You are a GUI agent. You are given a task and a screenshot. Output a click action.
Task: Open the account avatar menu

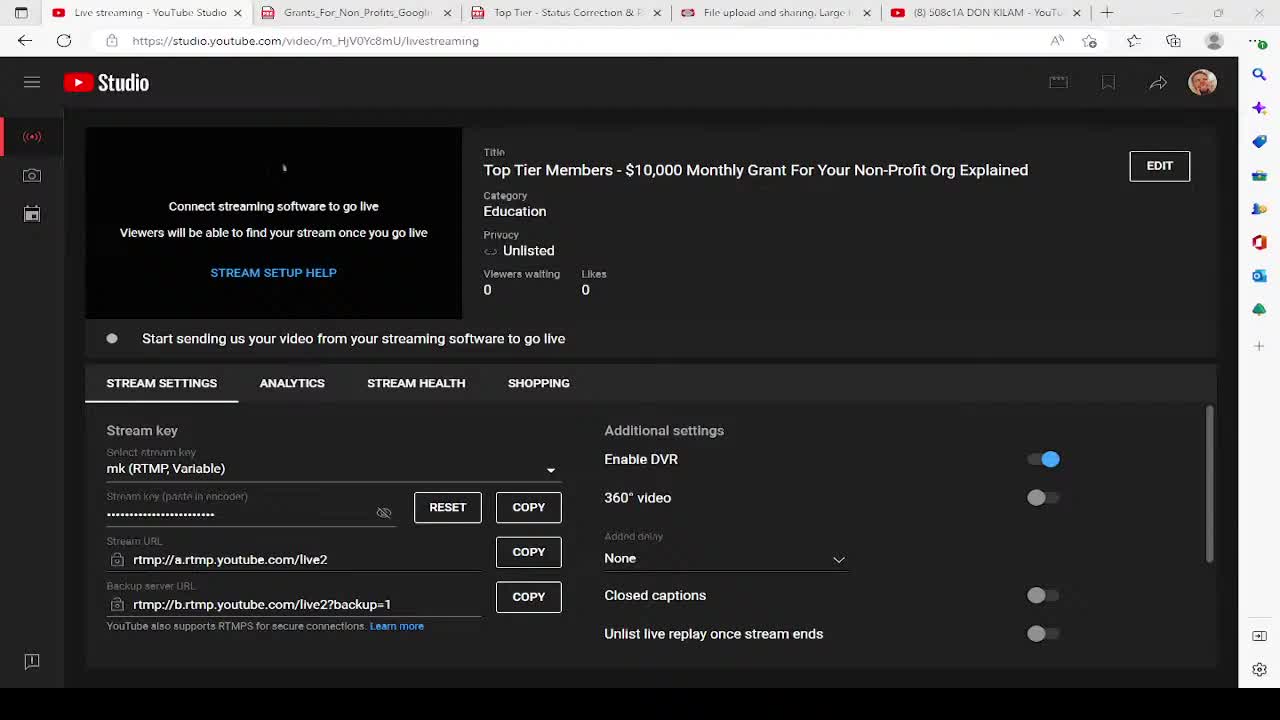click(1202, 83)
